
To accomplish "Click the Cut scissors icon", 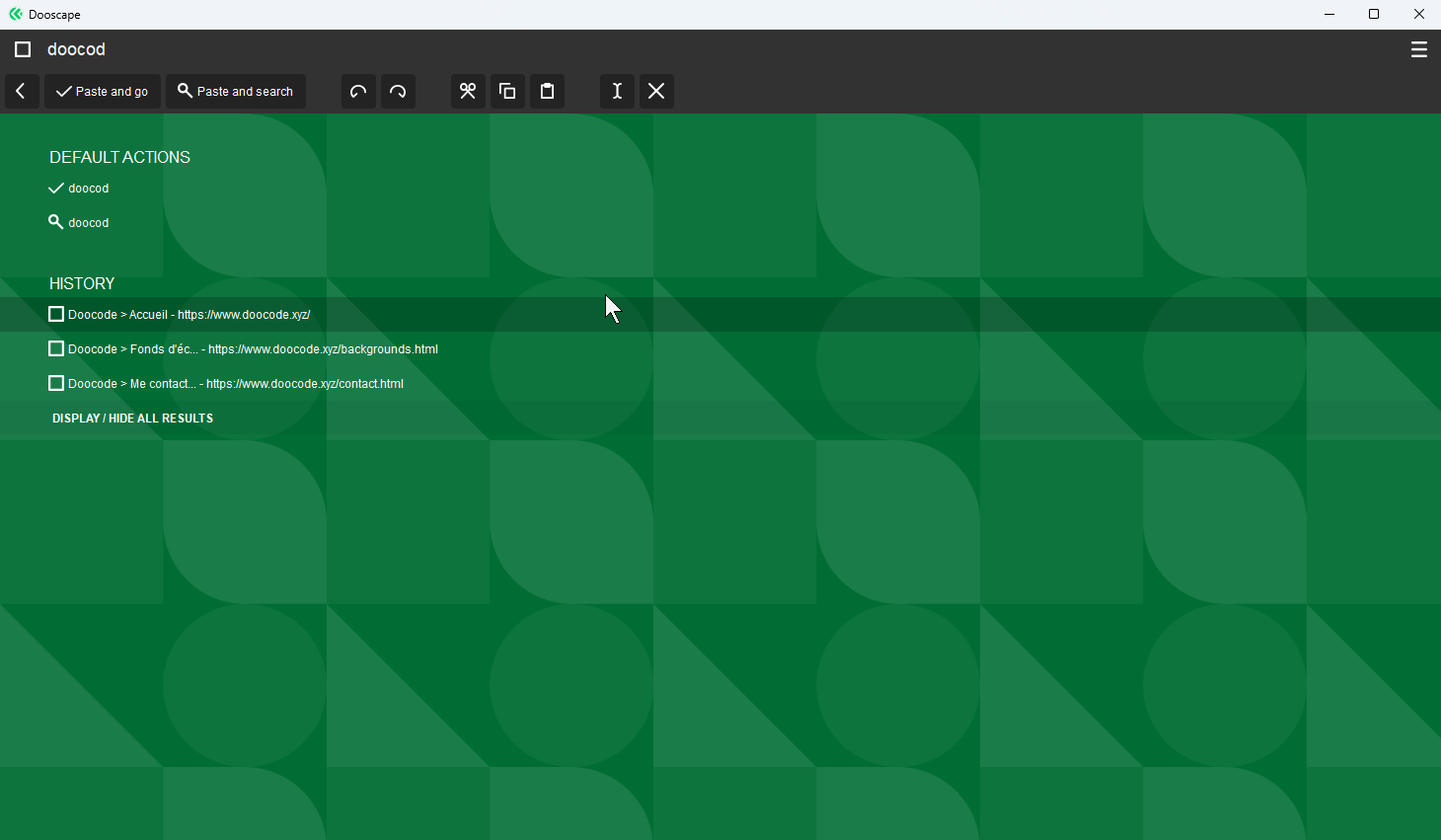I will coord(468,91).
